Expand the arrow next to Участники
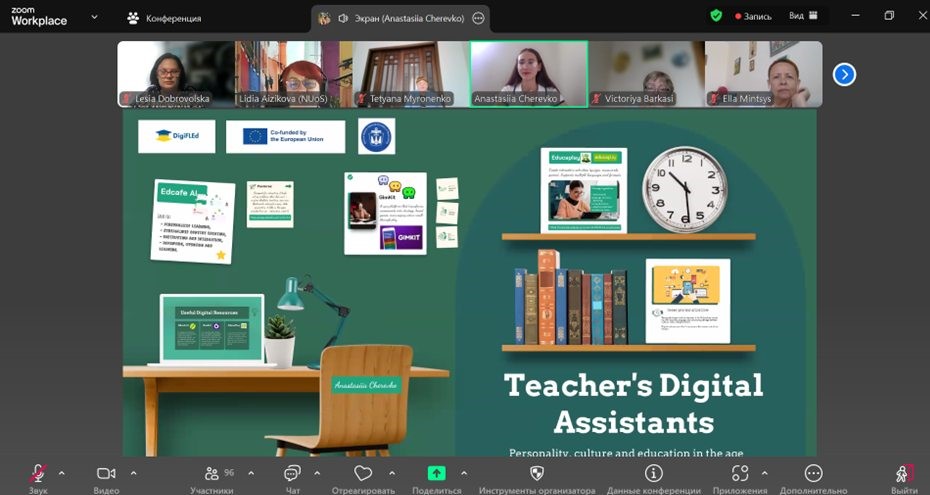930x495 pixels. (250, 473)
